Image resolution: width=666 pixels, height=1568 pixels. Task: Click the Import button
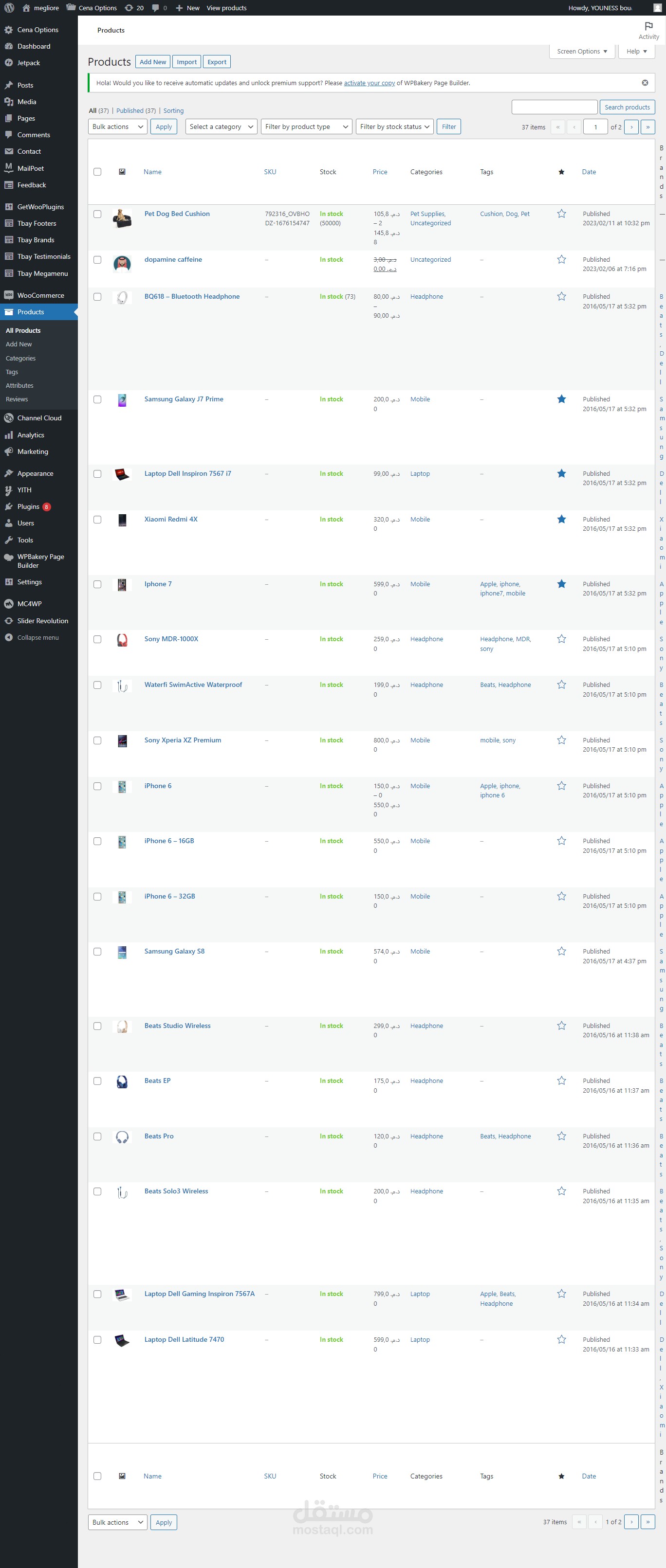186,62
